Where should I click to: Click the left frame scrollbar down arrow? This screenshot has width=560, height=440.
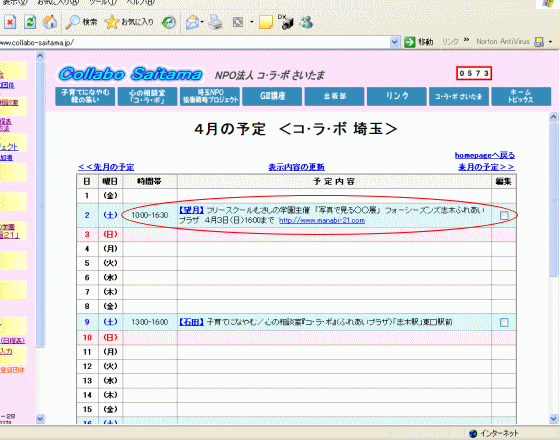40,419
